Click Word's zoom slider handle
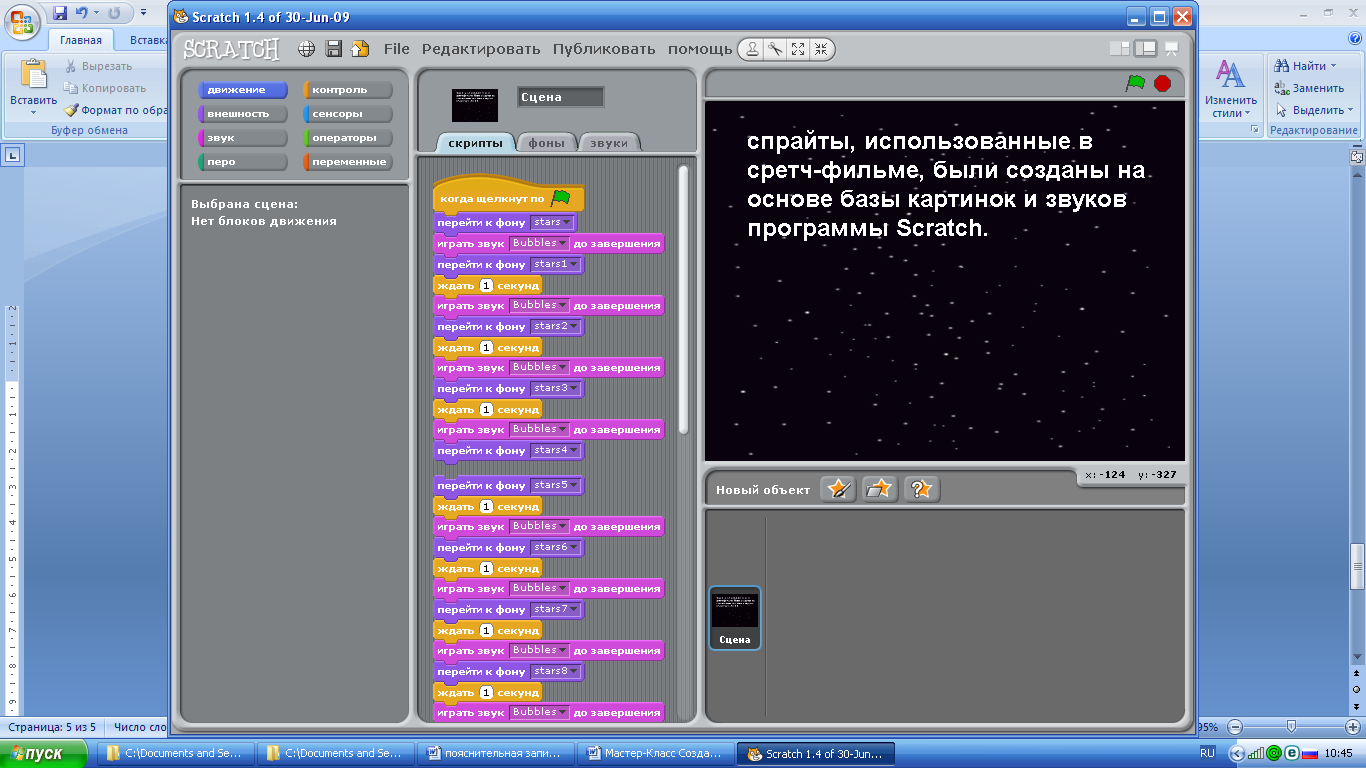 pos(1291,727)
